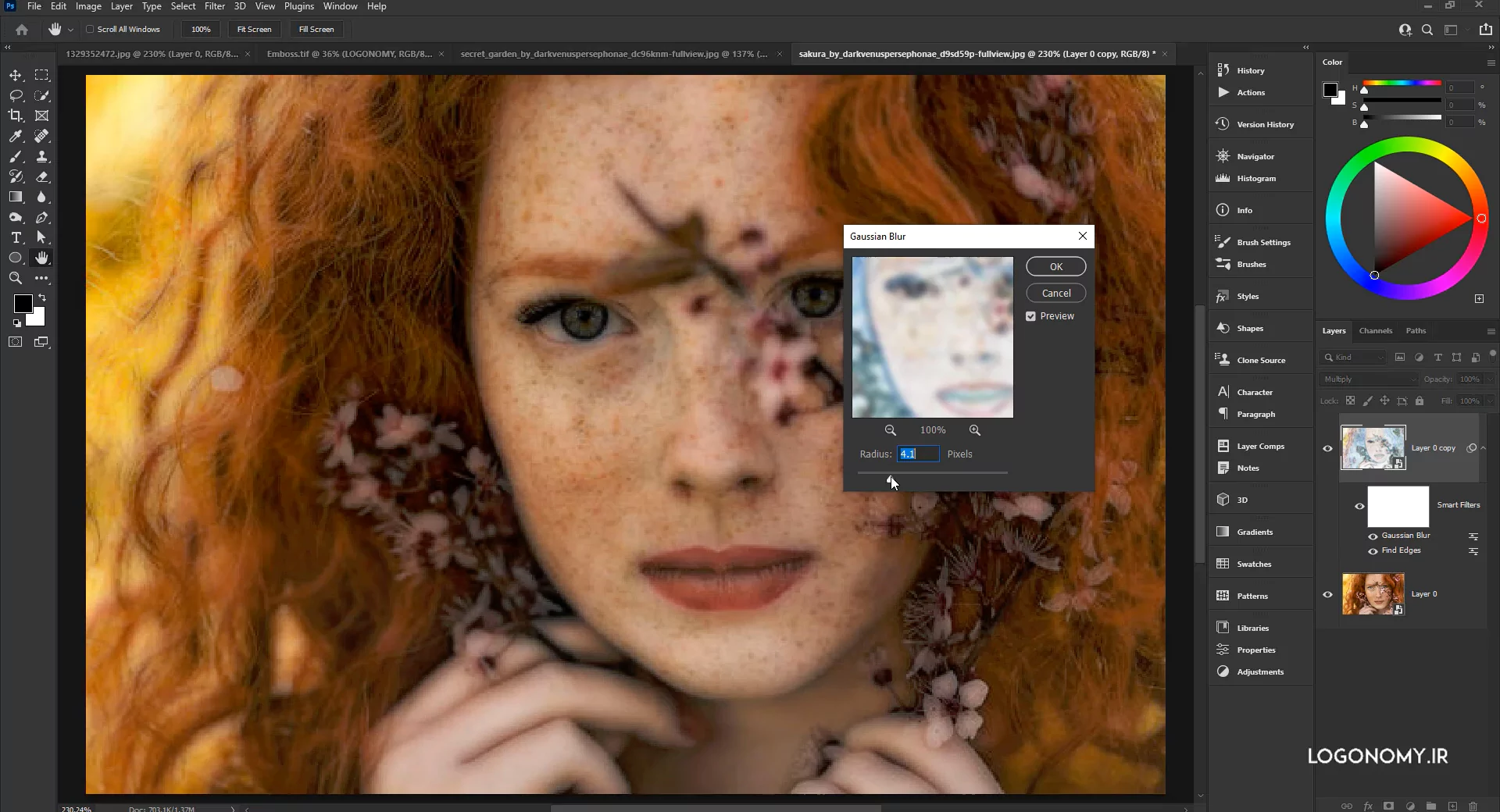Open the Brush Settings panel
The width and height of the screenshot is (1500, 812).
coord(1262,242)
